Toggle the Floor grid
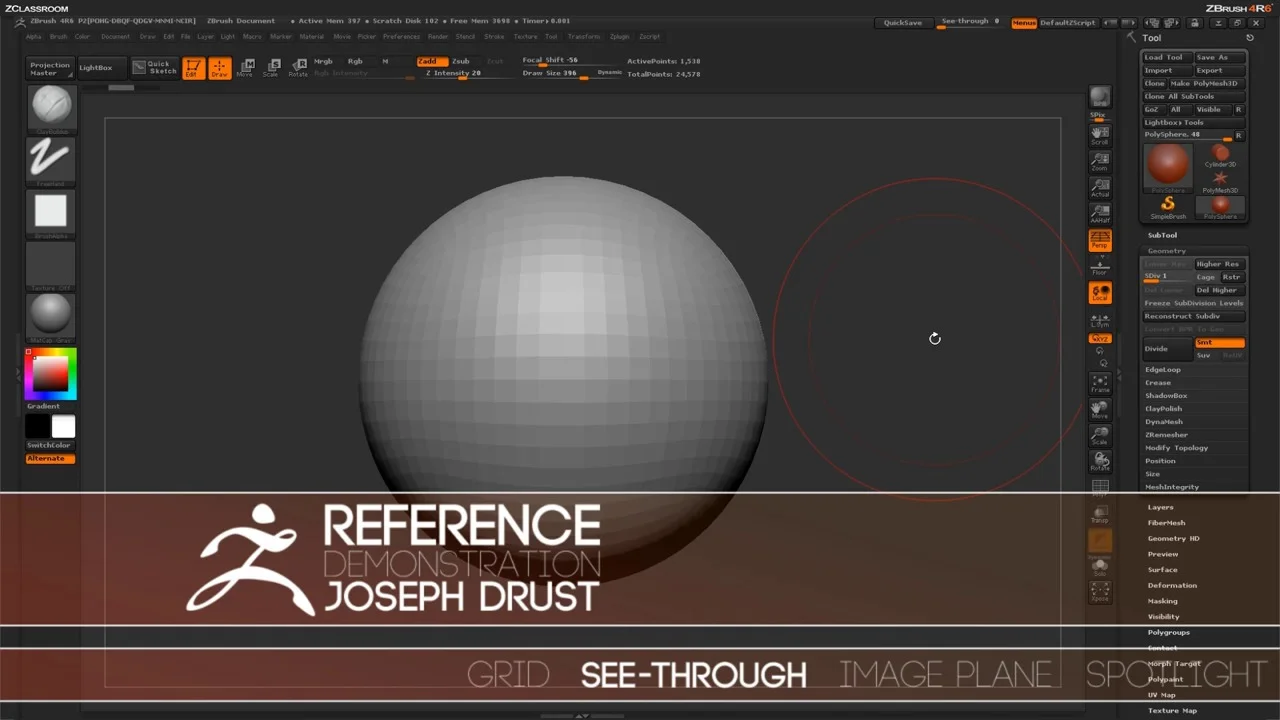The height and width of the screenshot is (720, 1280). tap(1100, 267)
